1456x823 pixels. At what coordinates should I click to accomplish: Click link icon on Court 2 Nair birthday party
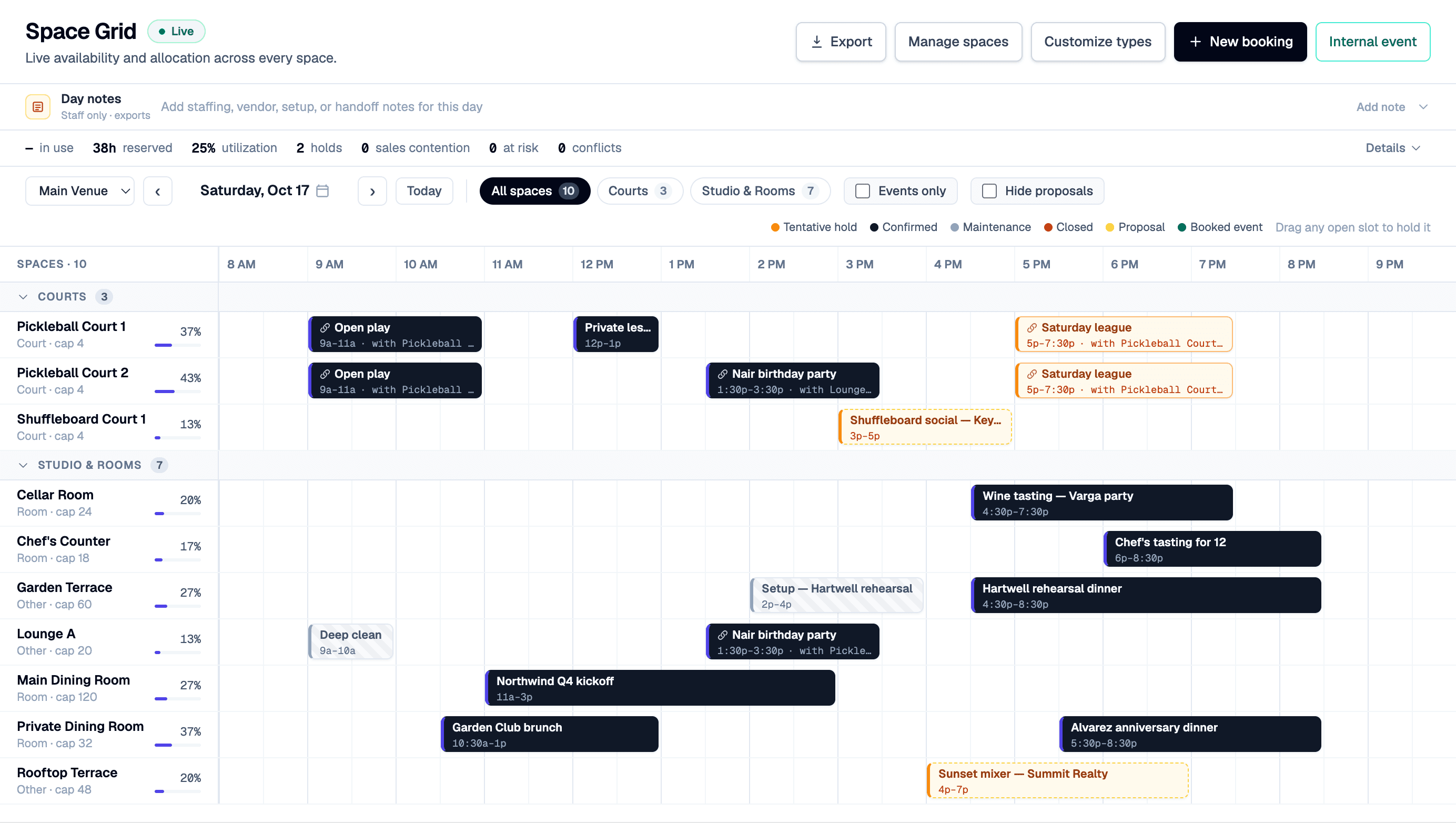click(722, 374)
